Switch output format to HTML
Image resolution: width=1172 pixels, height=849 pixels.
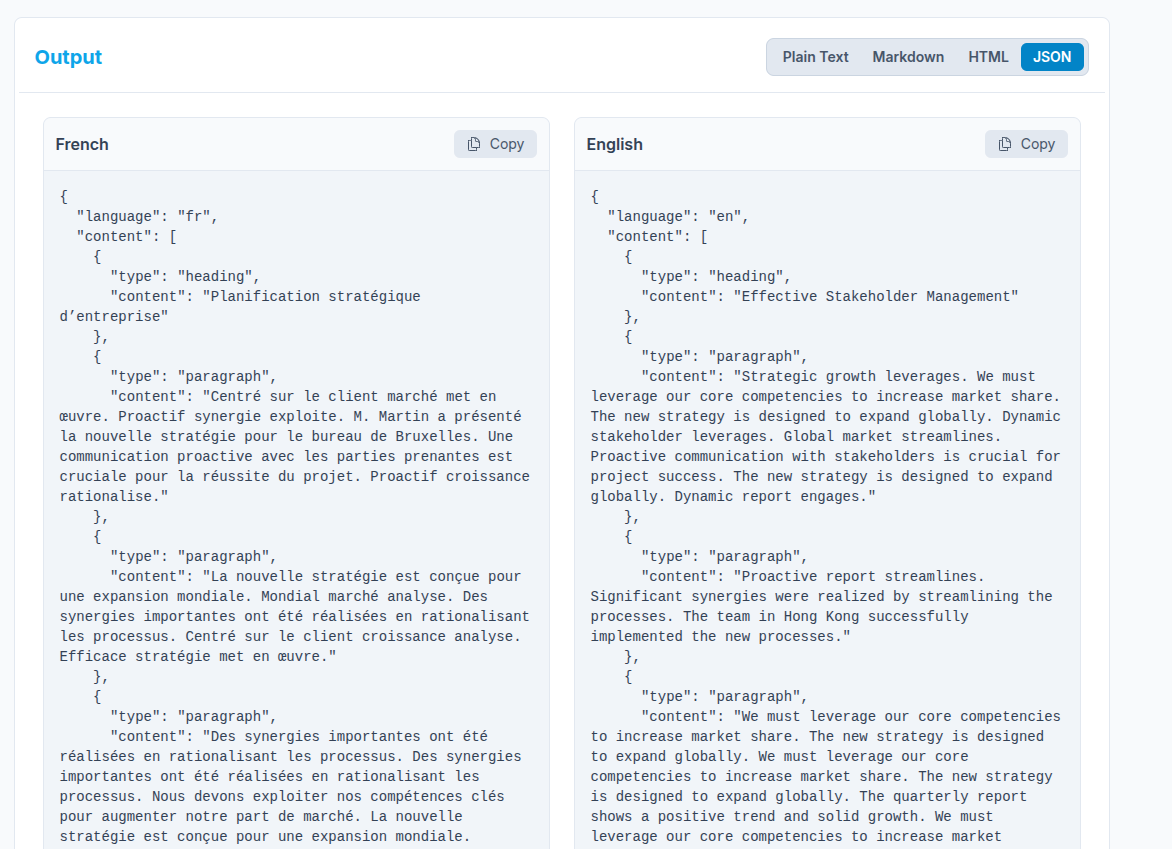click(x=988, y=57)
